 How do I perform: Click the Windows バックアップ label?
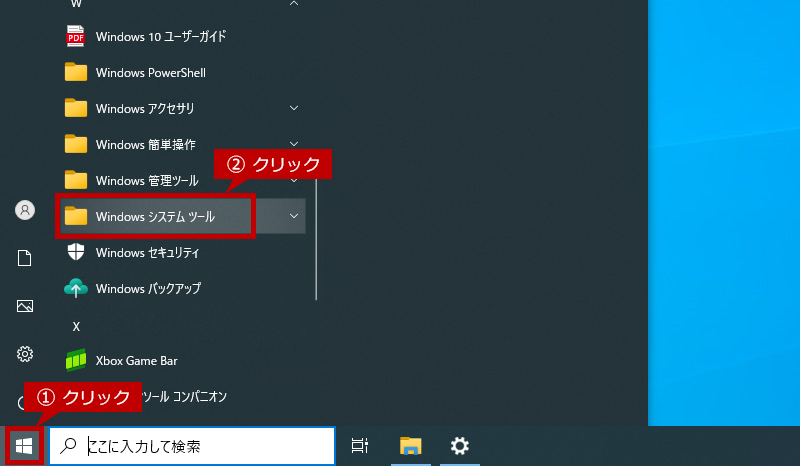(x=148, y=288)
